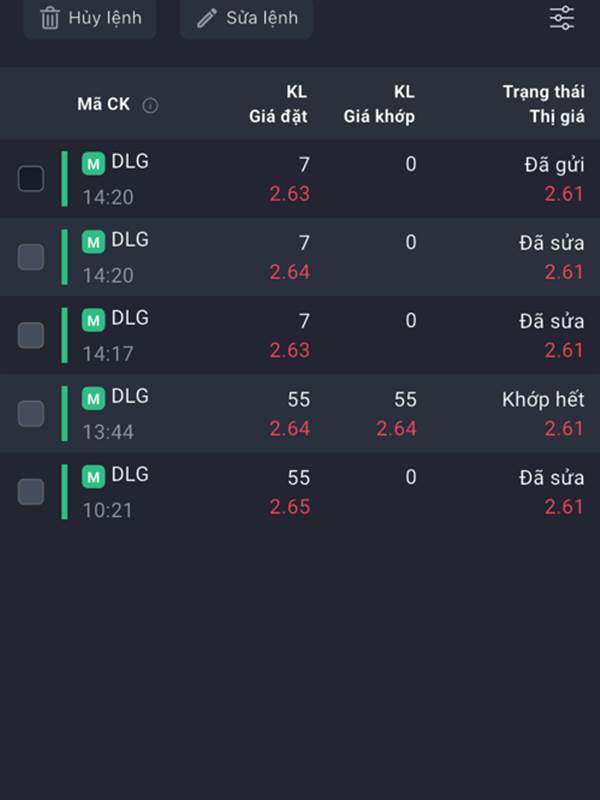Click the Đã gửi status text

pos(554,165)
